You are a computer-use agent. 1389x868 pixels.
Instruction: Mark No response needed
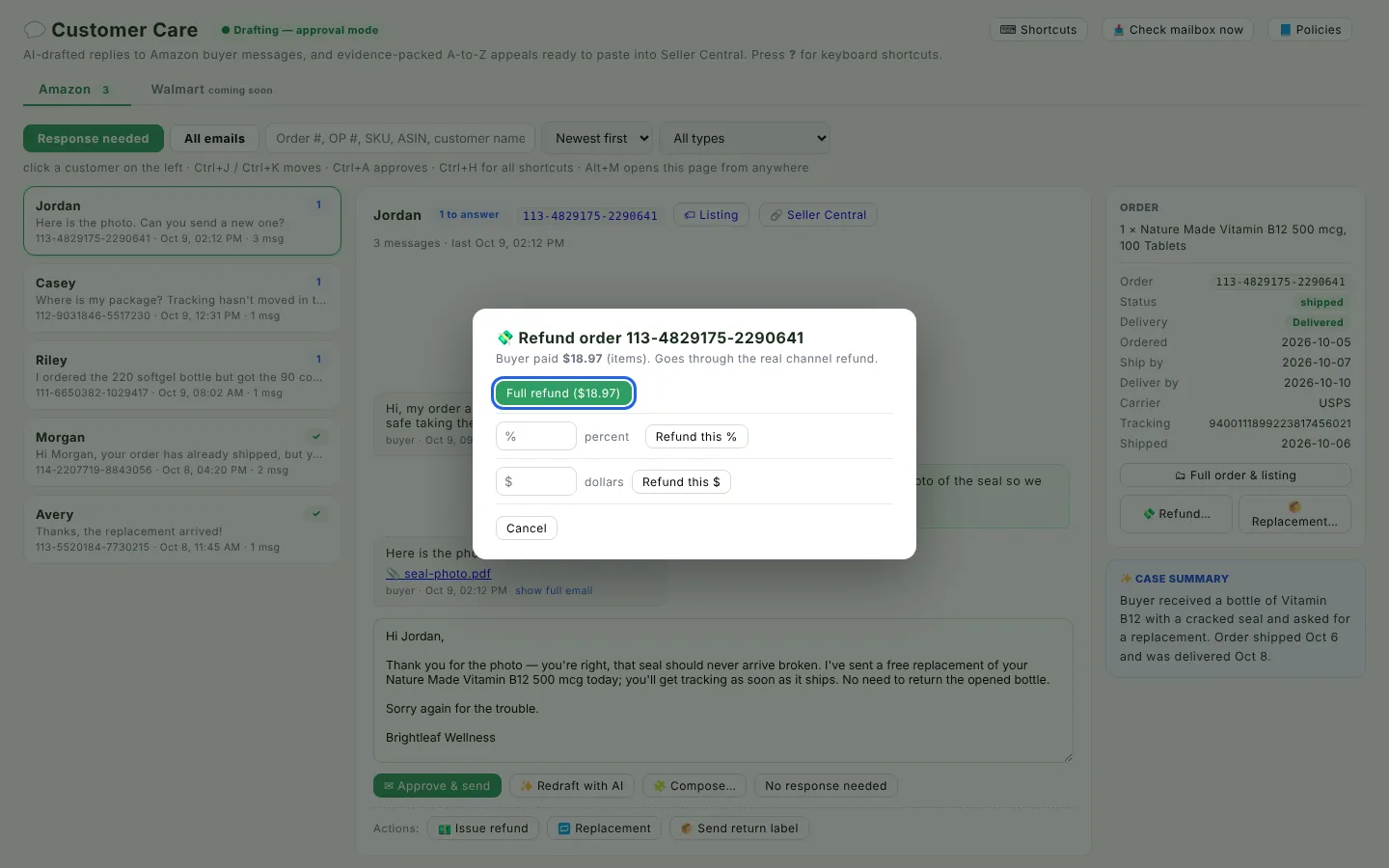(826, 786)
